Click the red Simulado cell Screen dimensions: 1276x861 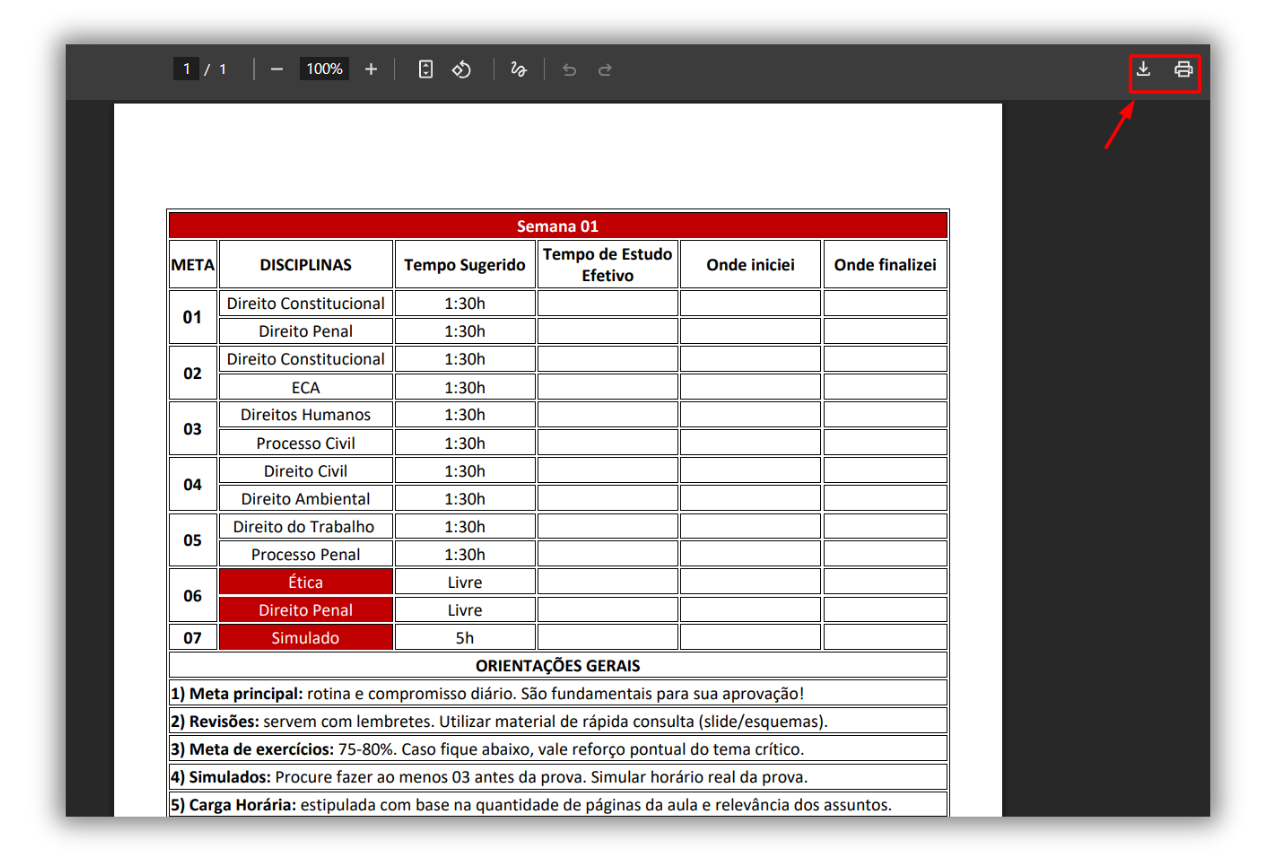306,638
